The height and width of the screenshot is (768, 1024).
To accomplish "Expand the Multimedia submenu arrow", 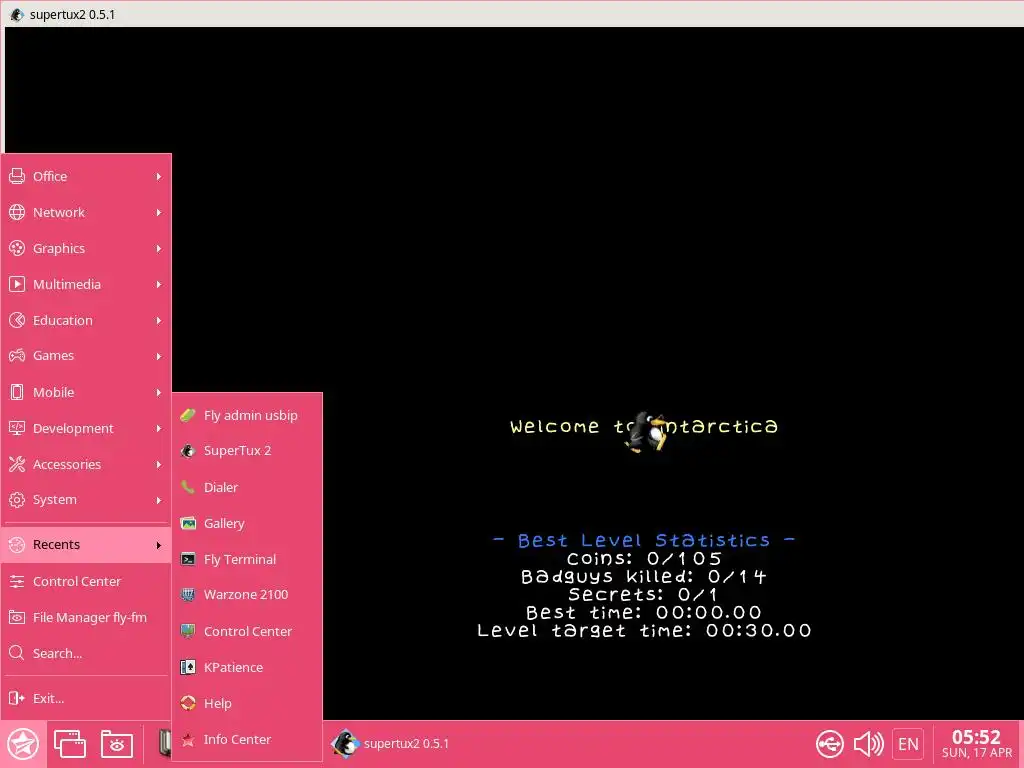I will point(159,284).
